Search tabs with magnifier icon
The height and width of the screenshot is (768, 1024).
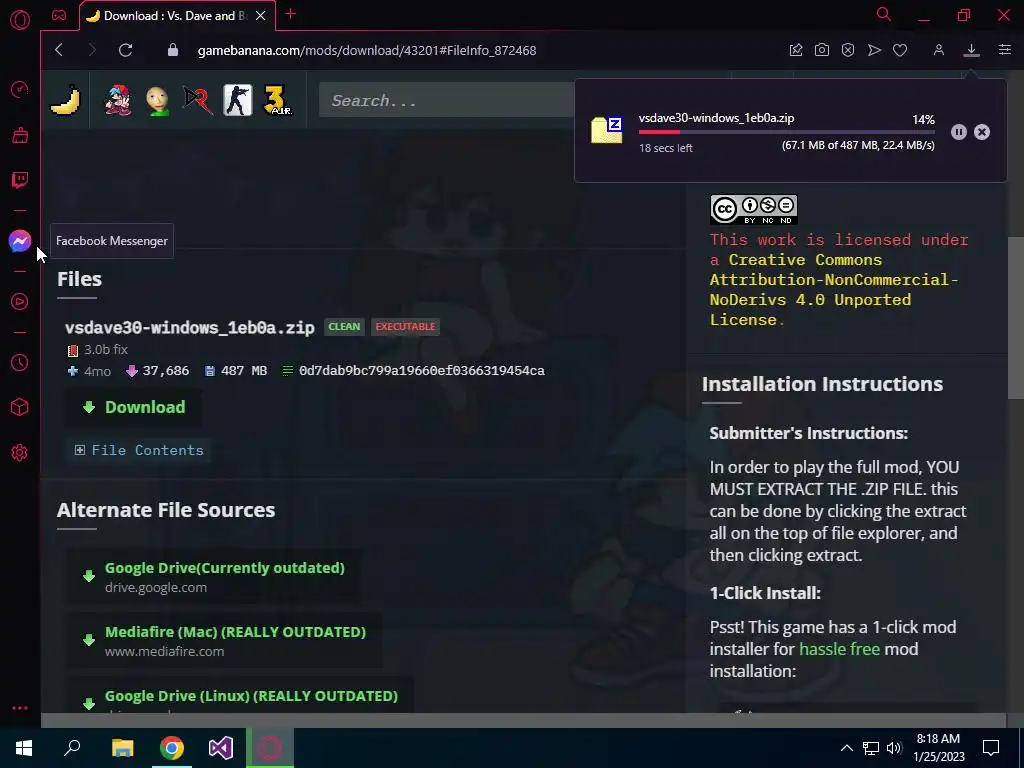click(x=884, y=14)
